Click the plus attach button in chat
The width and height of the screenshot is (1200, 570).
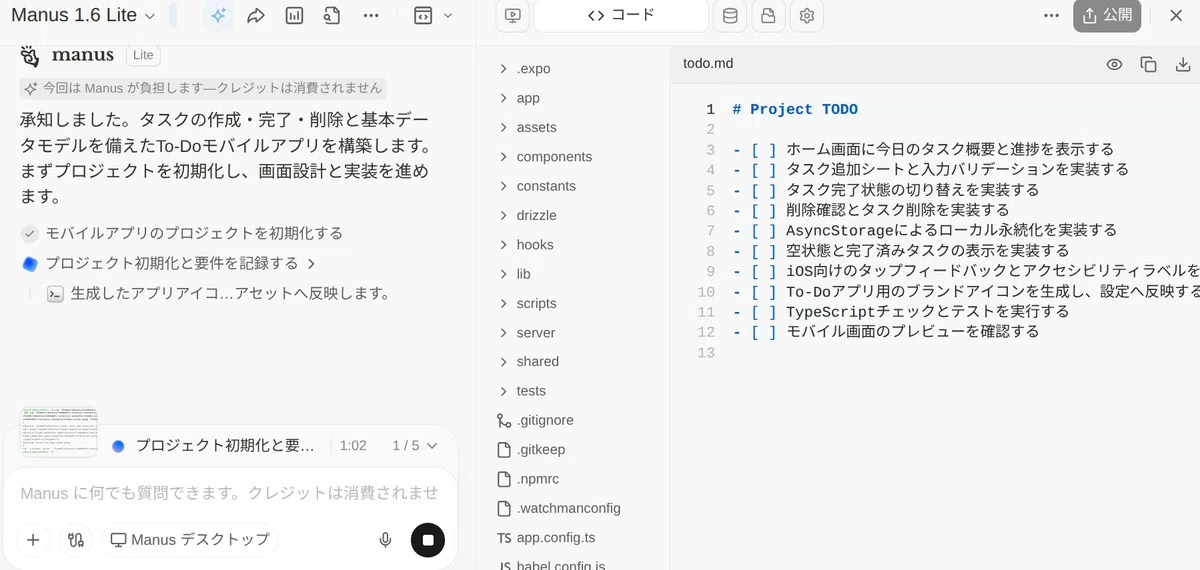click(33, 540)
